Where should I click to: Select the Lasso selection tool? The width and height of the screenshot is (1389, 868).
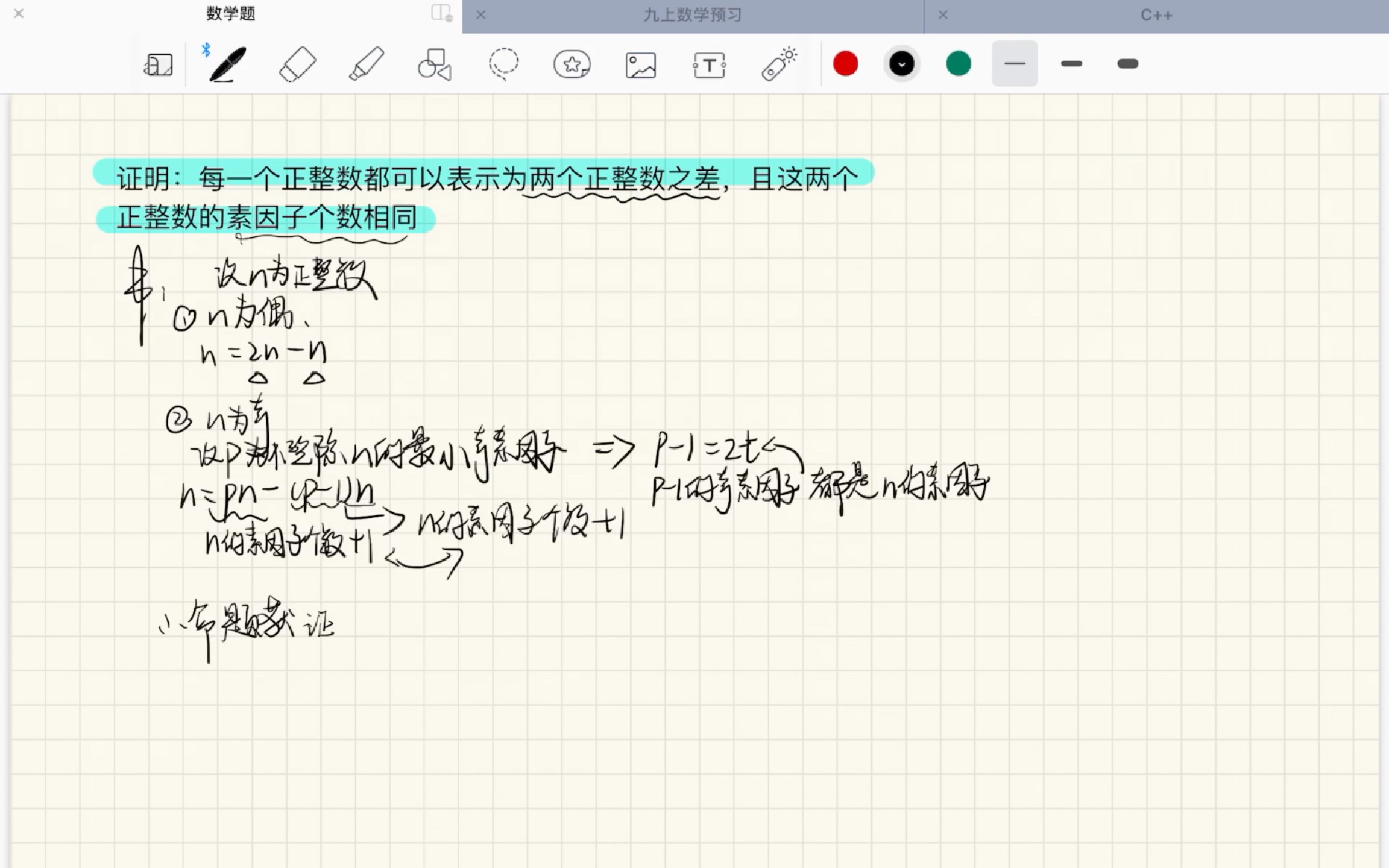click(502, 63)
